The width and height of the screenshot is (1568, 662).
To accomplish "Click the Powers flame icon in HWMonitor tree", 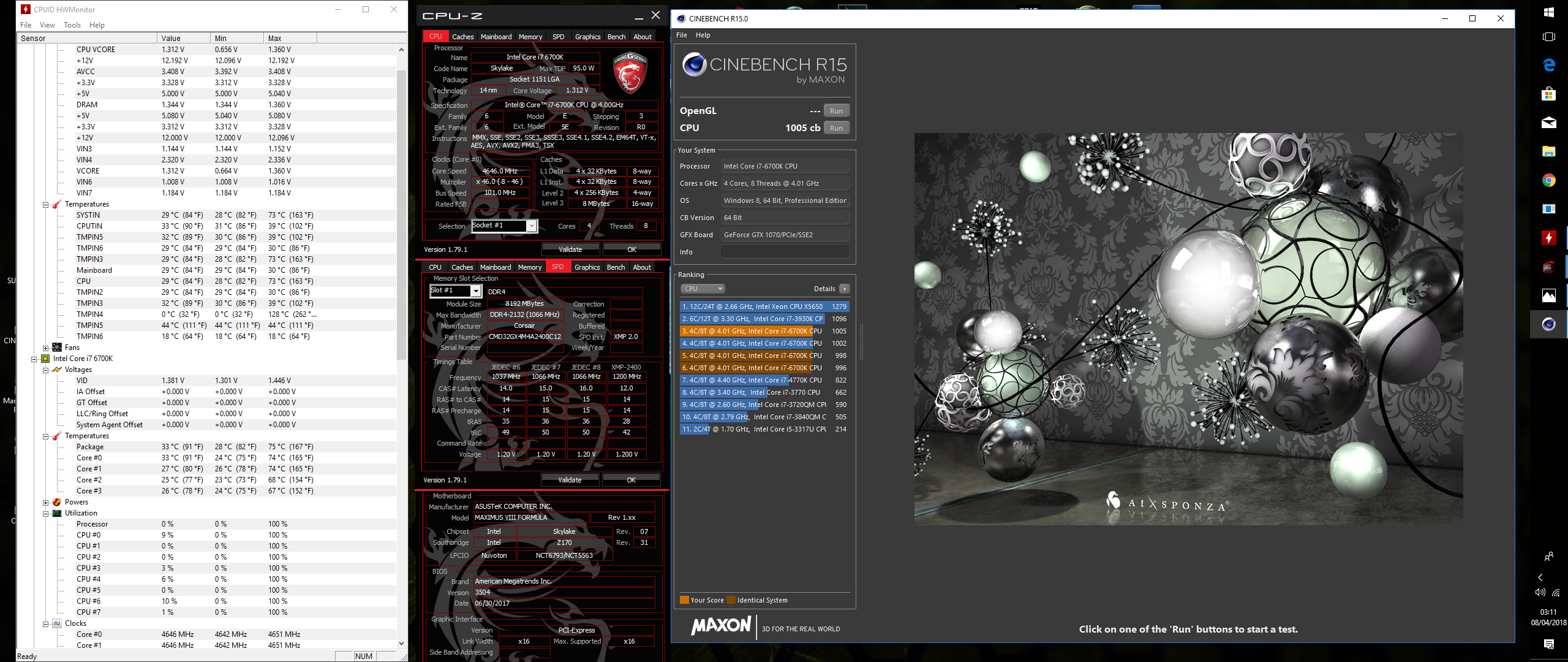I will [56, 502].
